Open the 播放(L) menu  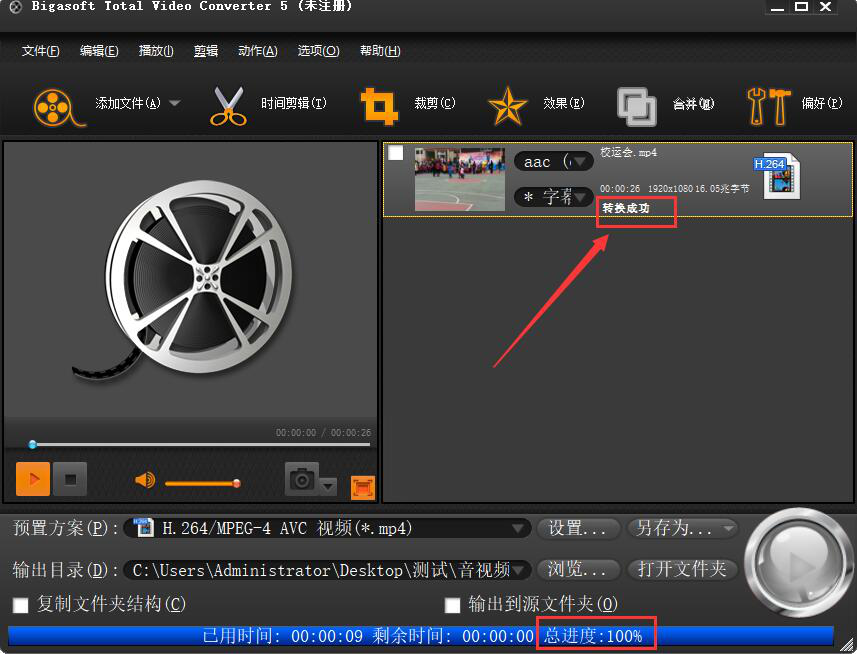pyautogui.click(x=156, y=51)
